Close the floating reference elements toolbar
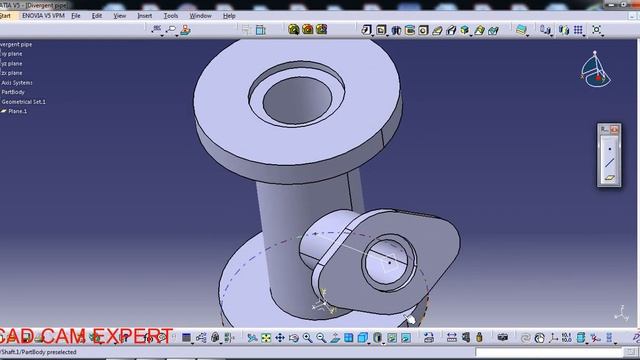The image size is (640, 360). click(x=614, y=130)
